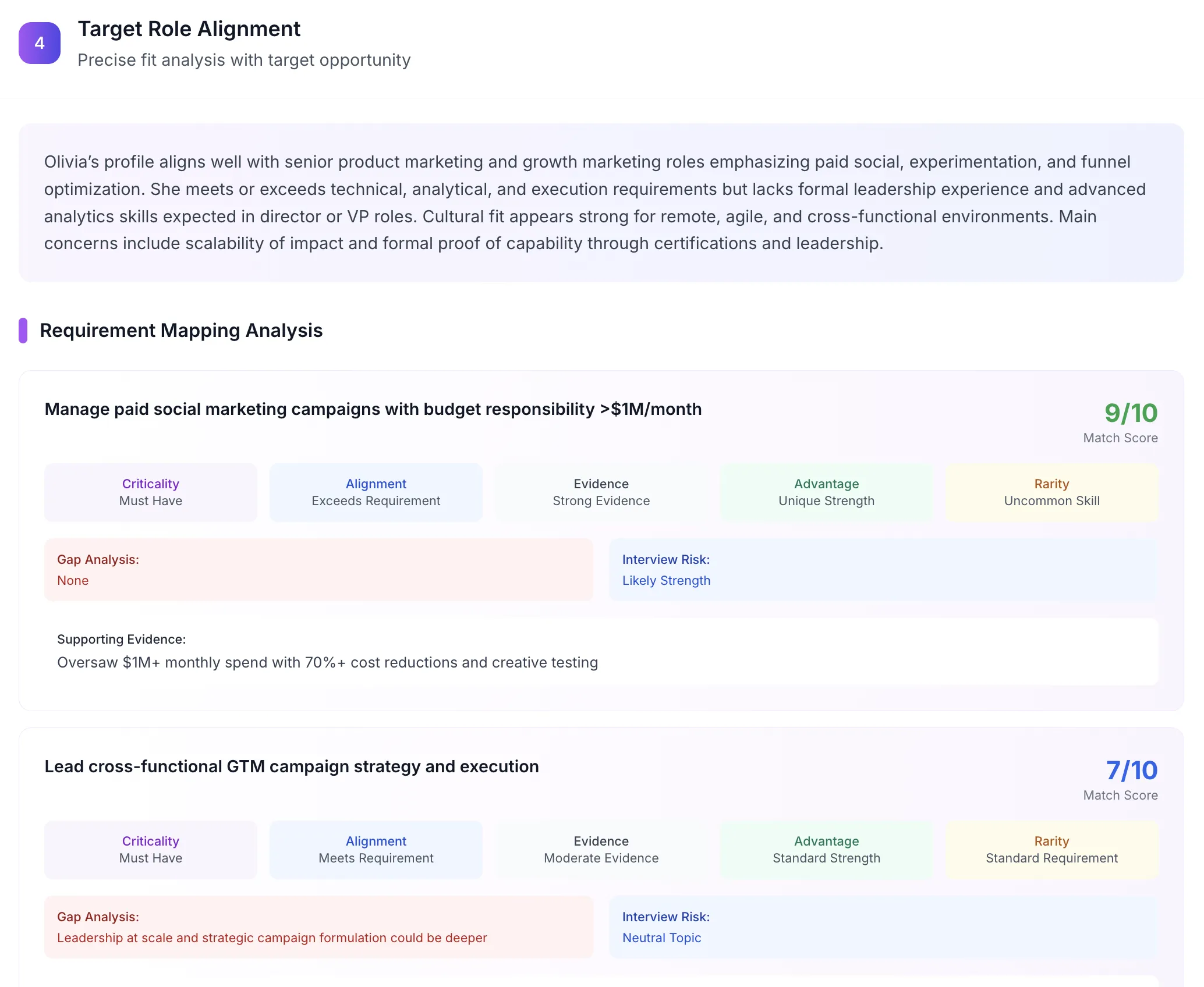Image resolution: width=1204 pixels, height=987 pixels.
Task: Click the 9/10 match score
Action: (1131, 413)
